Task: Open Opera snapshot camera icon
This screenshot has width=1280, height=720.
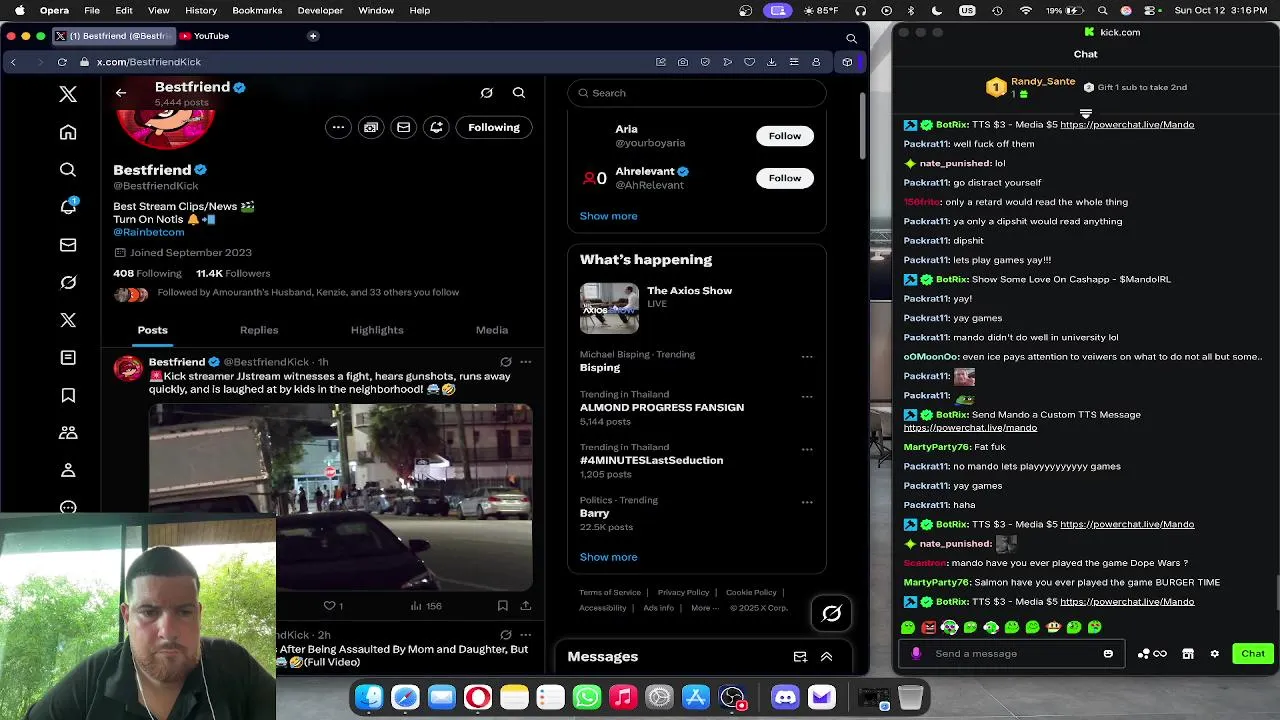Action: tap(683, 62)
